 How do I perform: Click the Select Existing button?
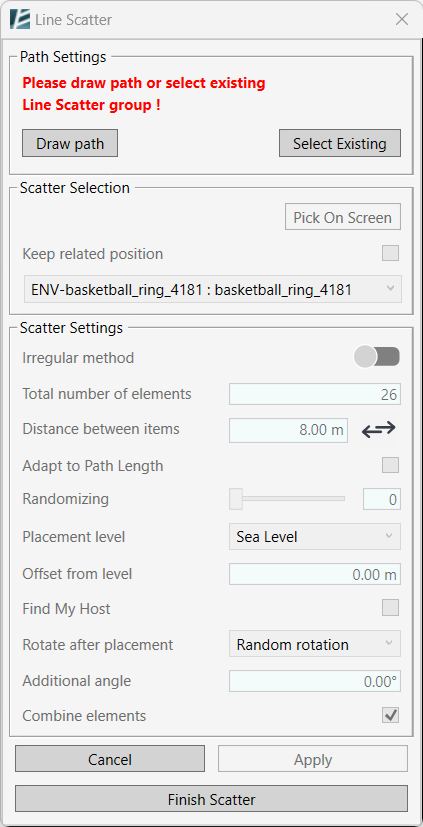tap(340, 143)
